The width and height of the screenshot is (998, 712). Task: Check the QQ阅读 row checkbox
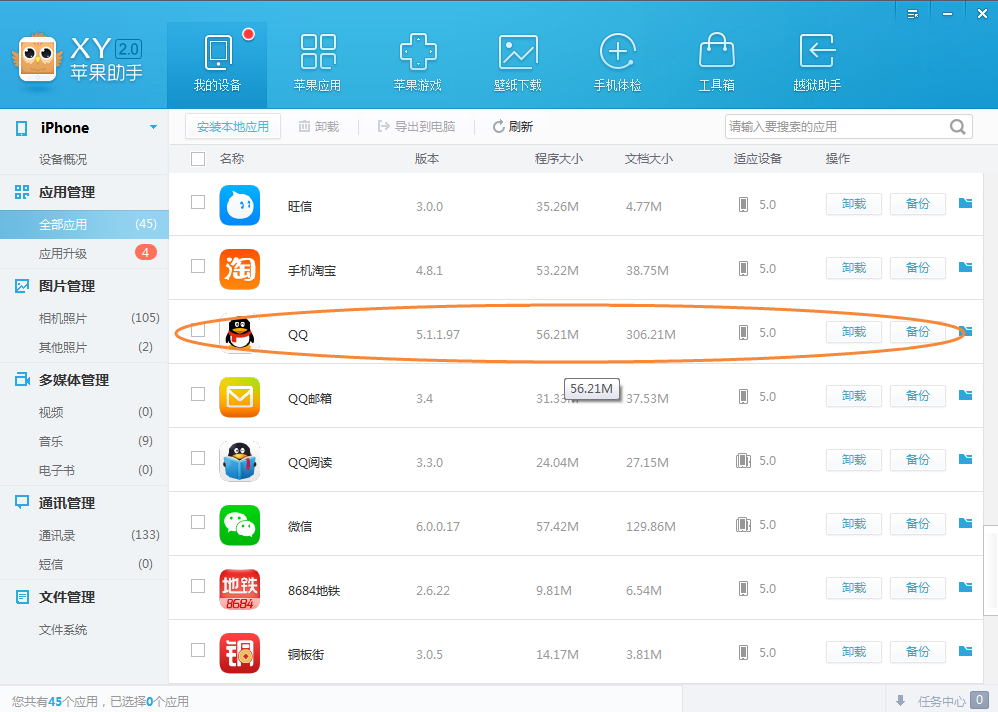coord(198,458)
